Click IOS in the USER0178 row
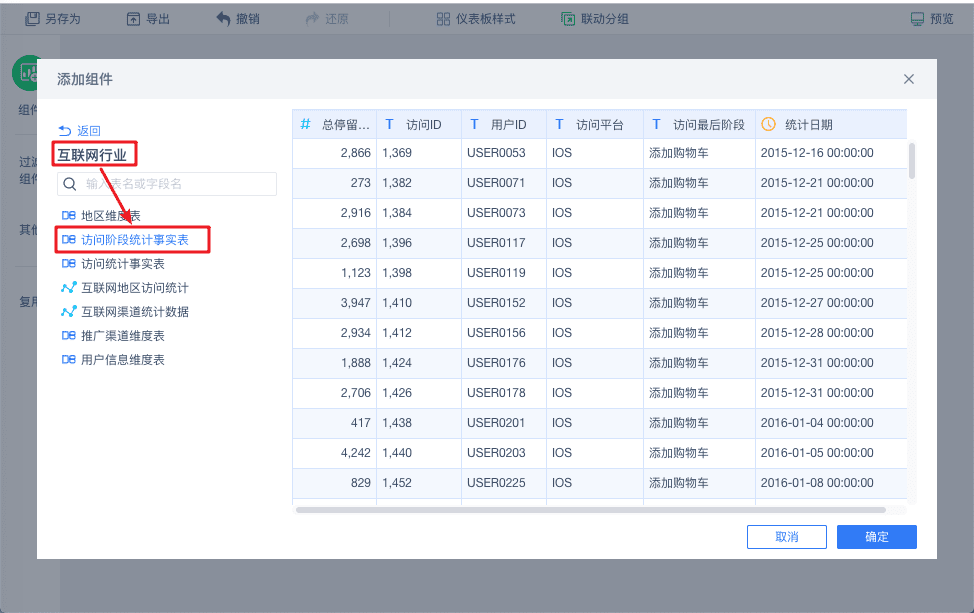The image size is (974, 613). pyautogui.click(x=562, y=393)
